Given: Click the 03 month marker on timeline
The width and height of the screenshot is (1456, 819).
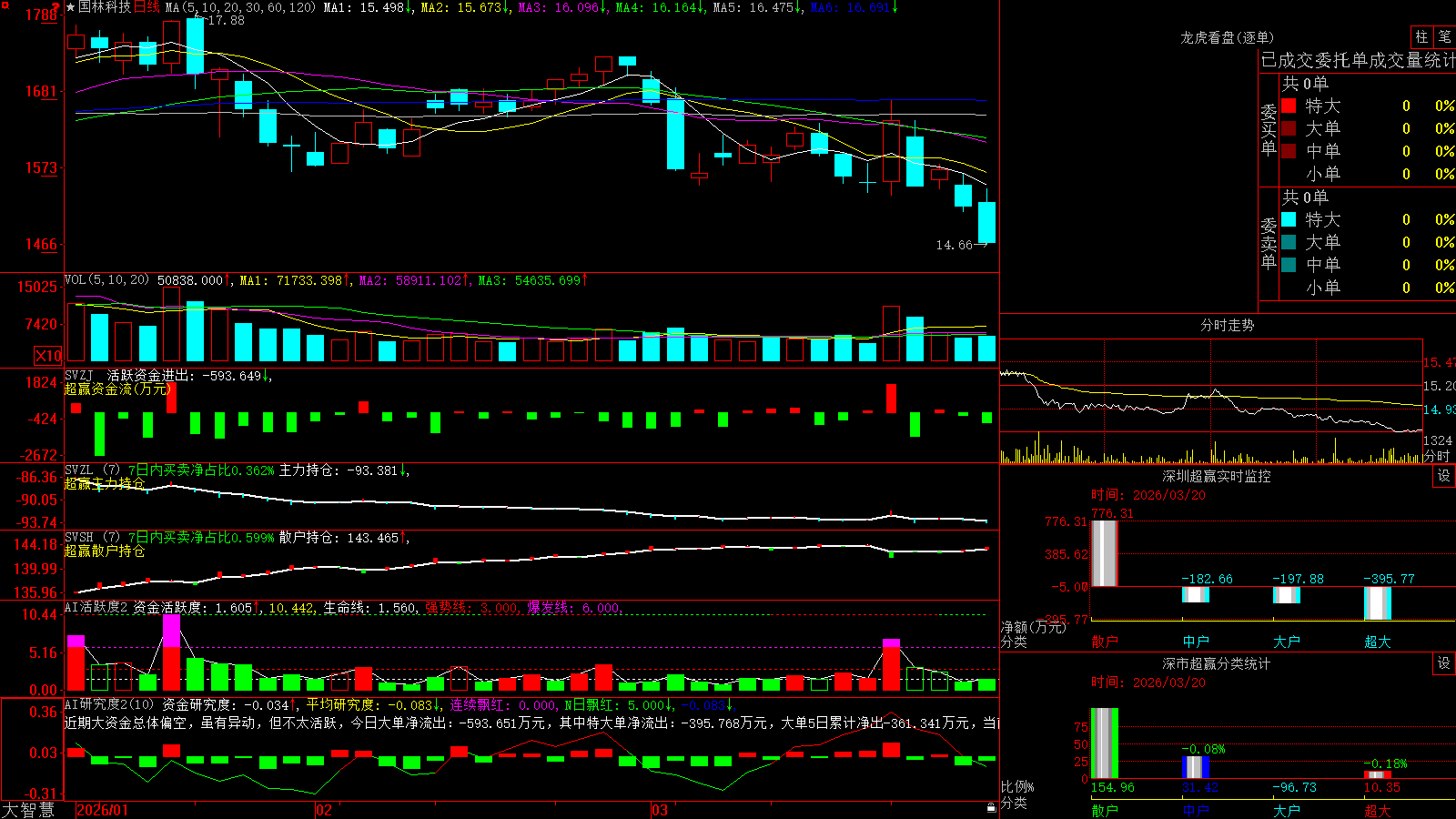Looking at the screenshot, I should click(660, 810).
